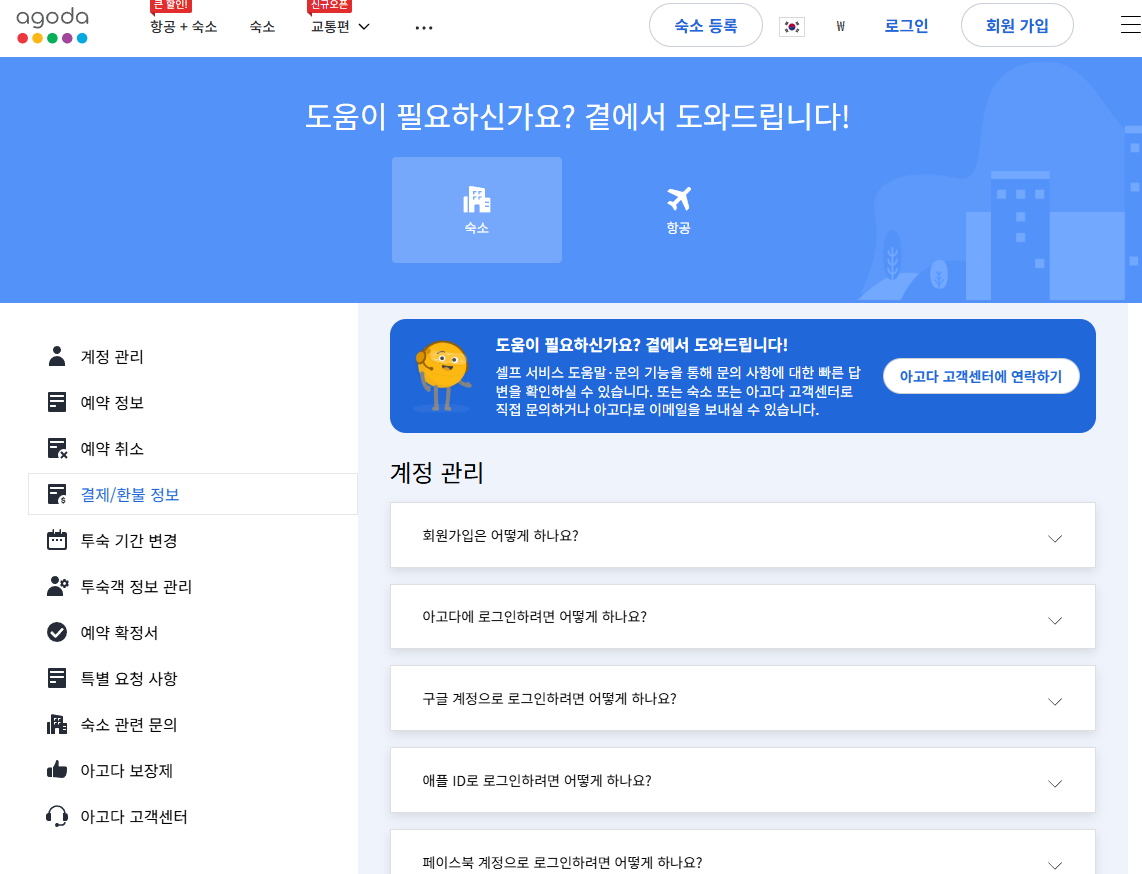Screen dimensions: 1142x874
Task: Open the 교통편 dropdown menu
Action: tap(340, 27)
